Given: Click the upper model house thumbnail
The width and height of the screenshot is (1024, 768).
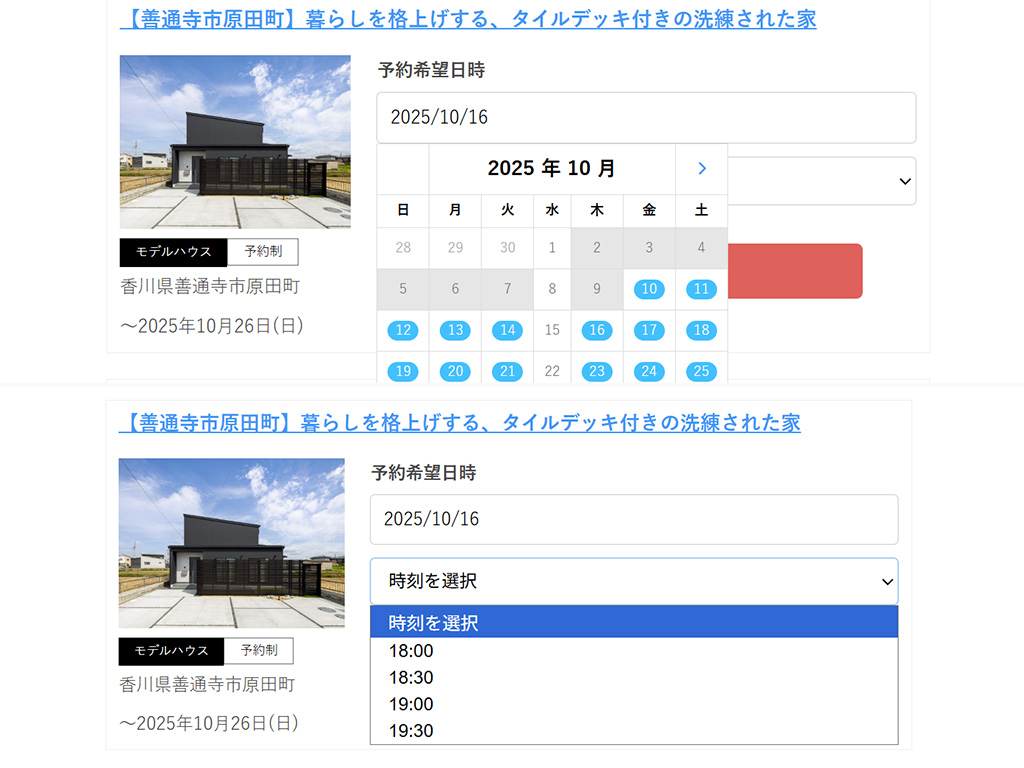Looking at the screenshot, I should click(x=235, y=142).
